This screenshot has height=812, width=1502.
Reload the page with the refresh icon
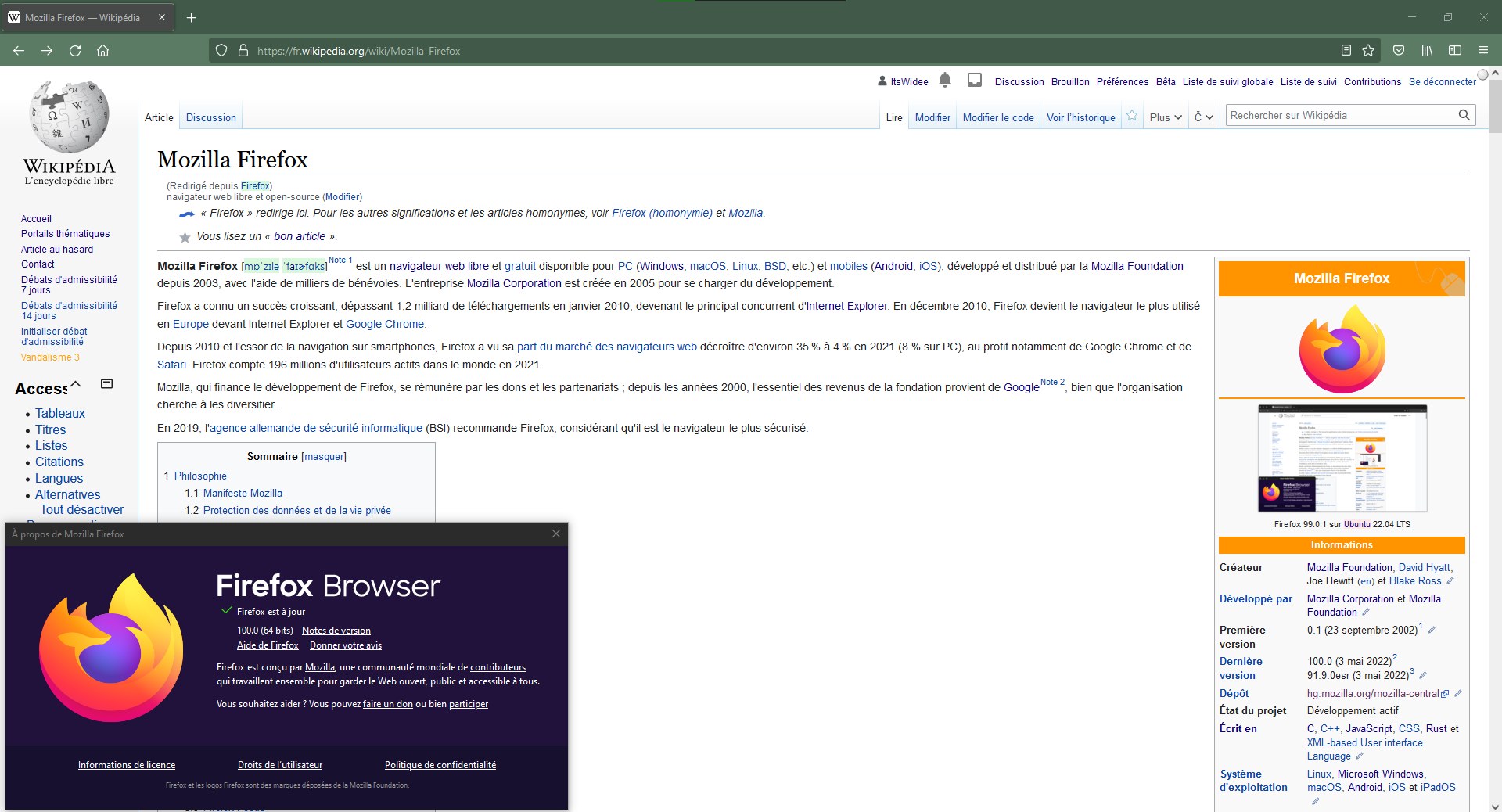75,50
